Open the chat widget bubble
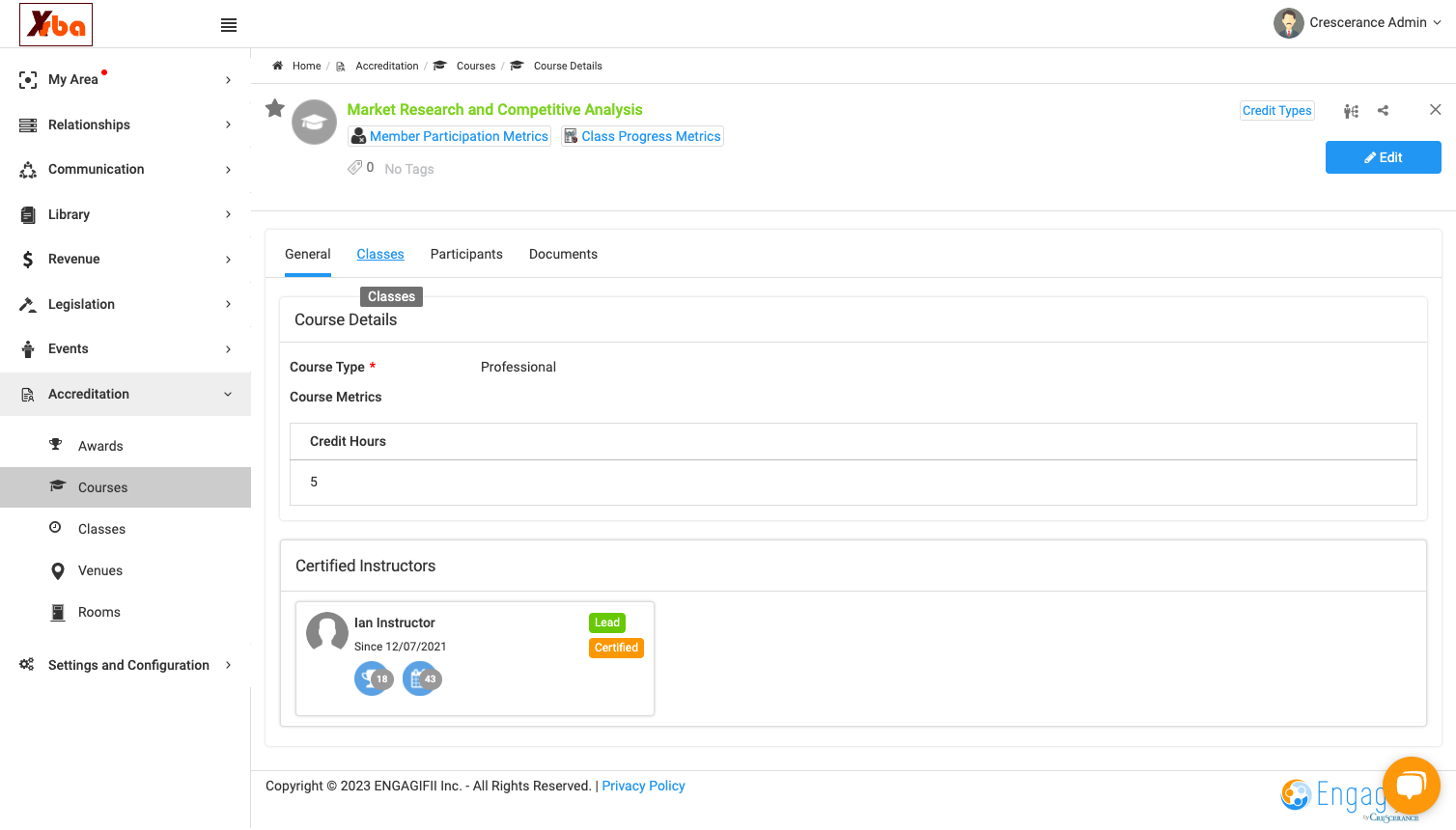Image resolution: width=1456 pixels, height=830 pixels. 1411,786
